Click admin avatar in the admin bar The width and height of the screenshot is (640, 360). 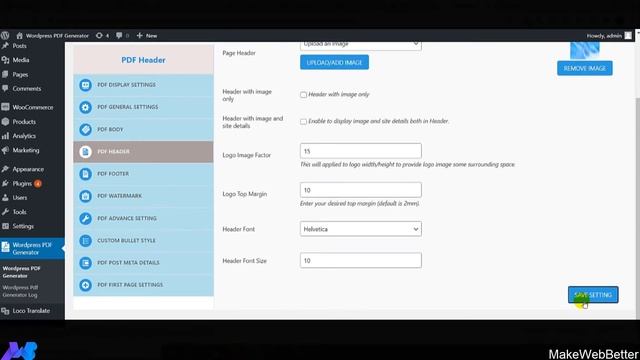coord(628,36)
